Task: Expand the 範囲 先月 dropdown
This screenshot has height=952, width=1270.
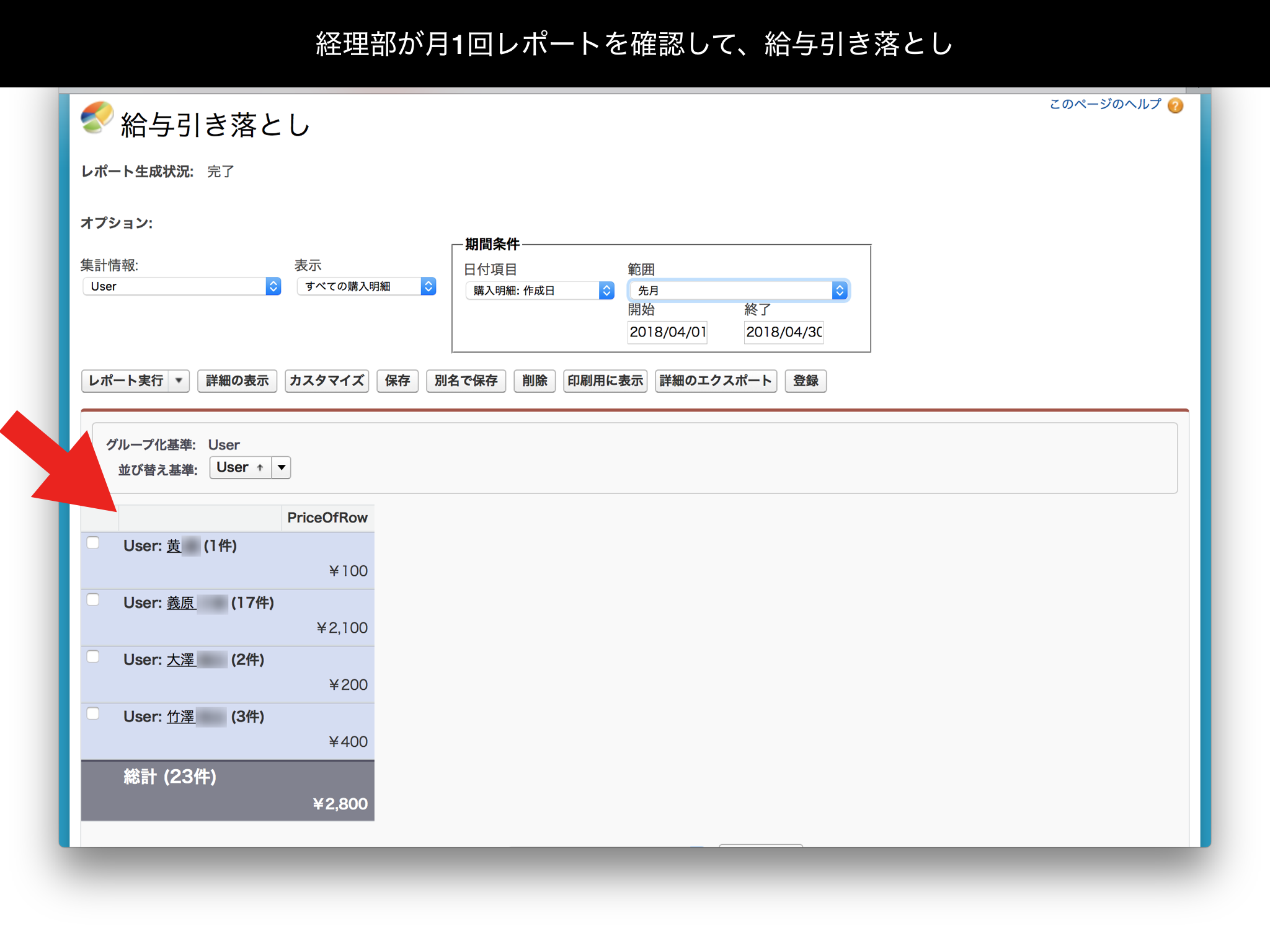Action: (x=738, y=290)
